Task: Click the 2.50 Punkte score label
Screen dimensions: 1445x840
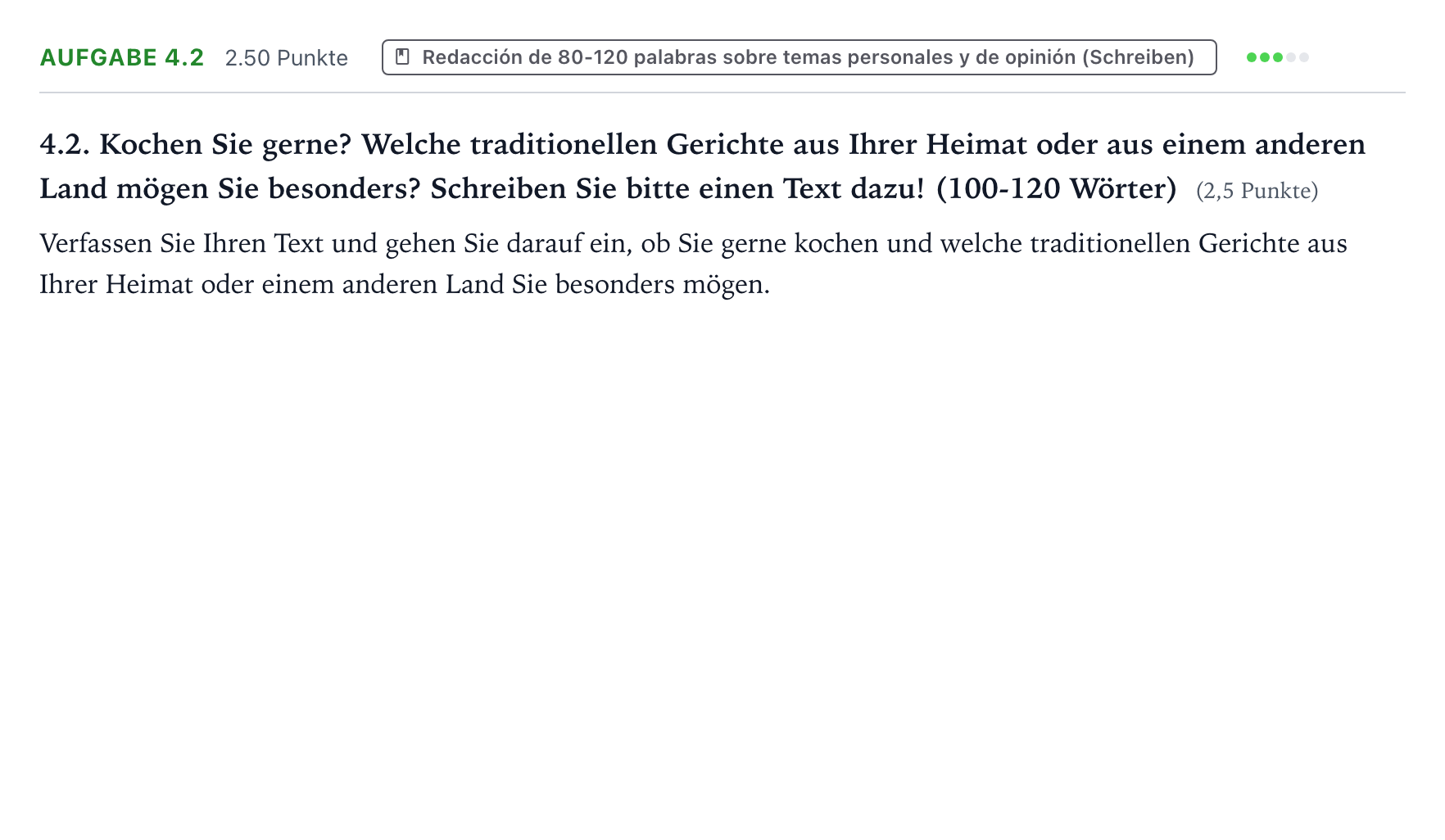Action: click(287, 58)
